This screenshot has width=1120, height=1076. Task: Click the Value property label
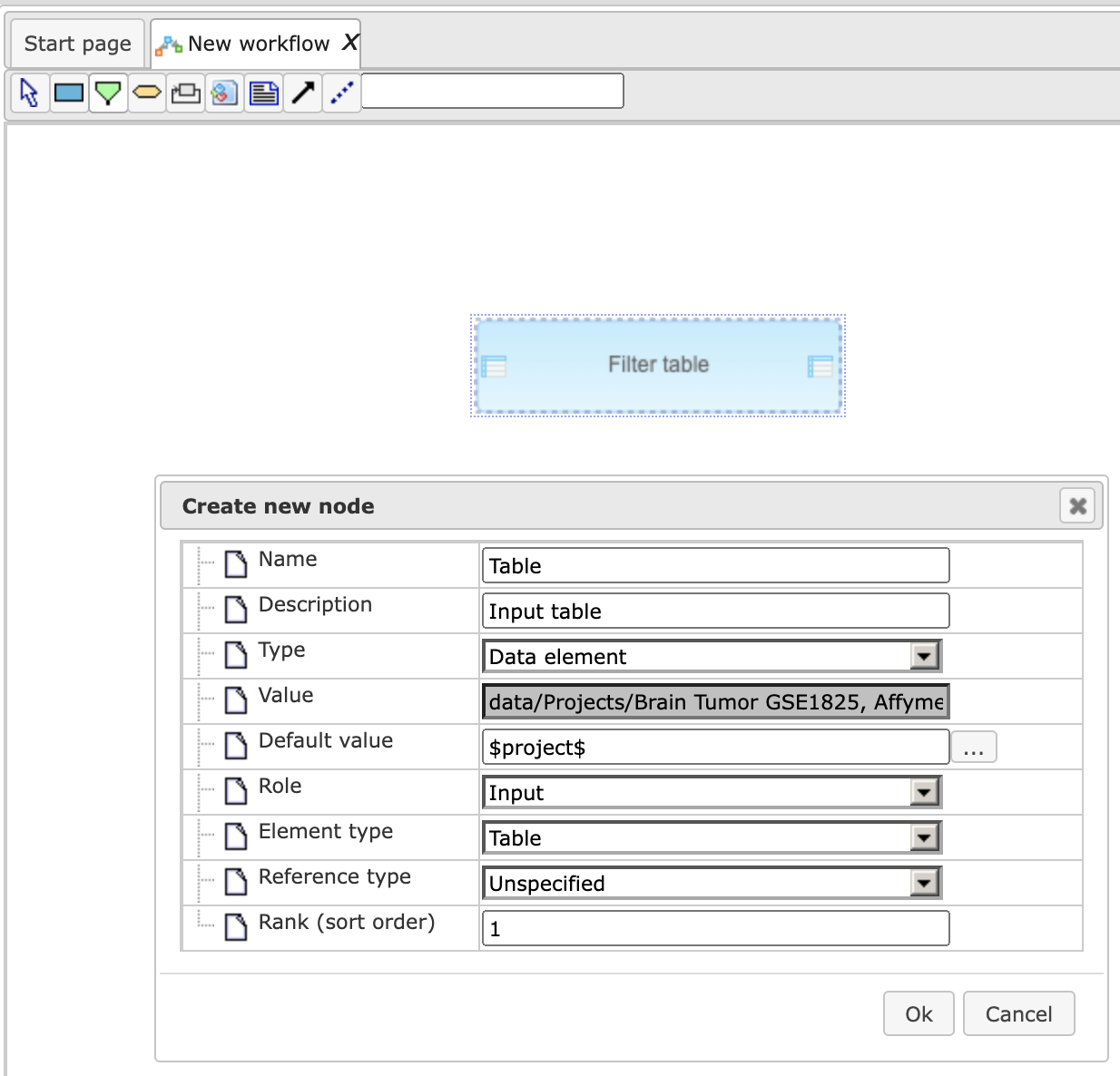pos(286,695)
